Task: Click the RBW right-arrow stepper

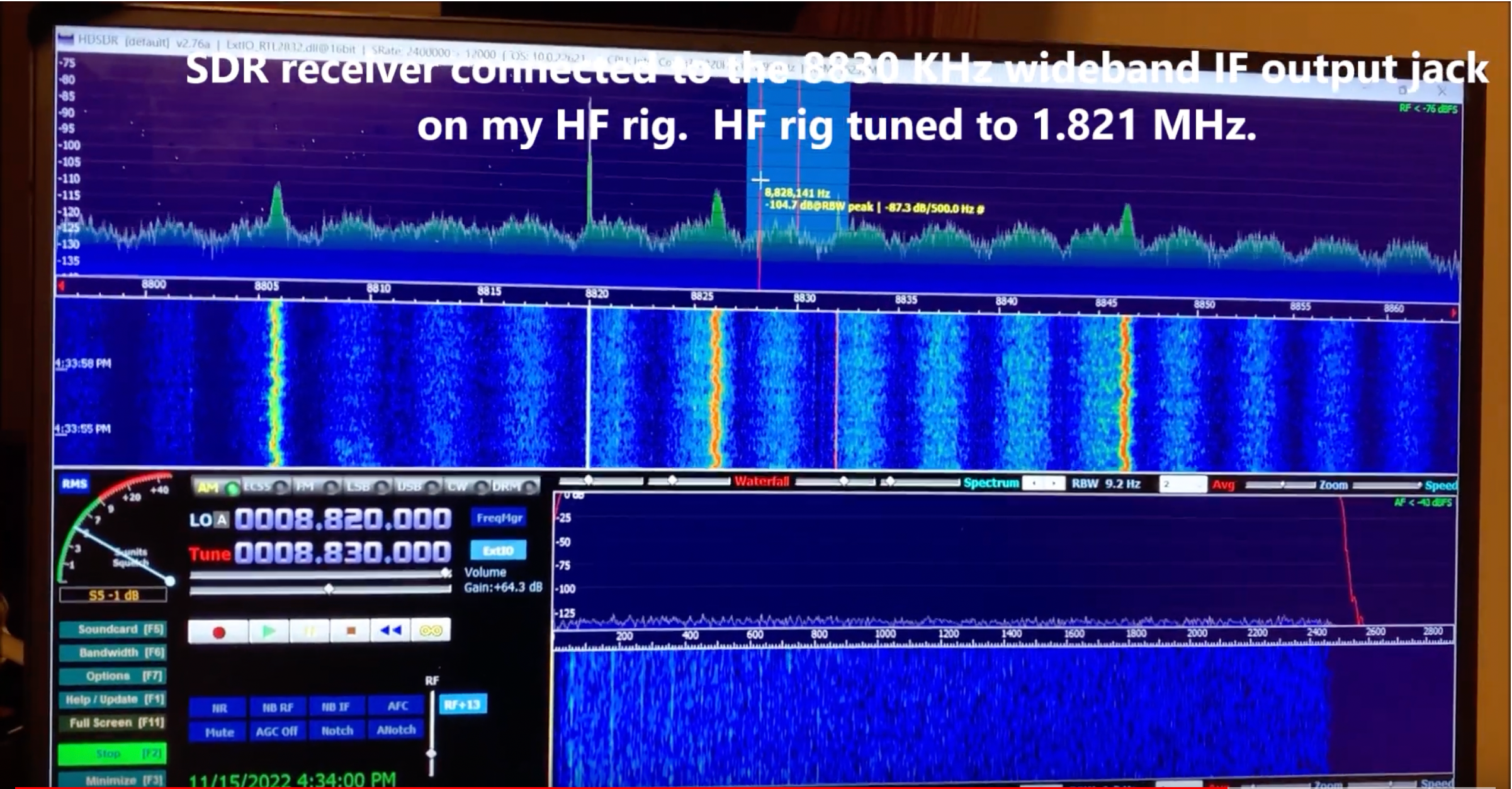Action: [1055, 484]
